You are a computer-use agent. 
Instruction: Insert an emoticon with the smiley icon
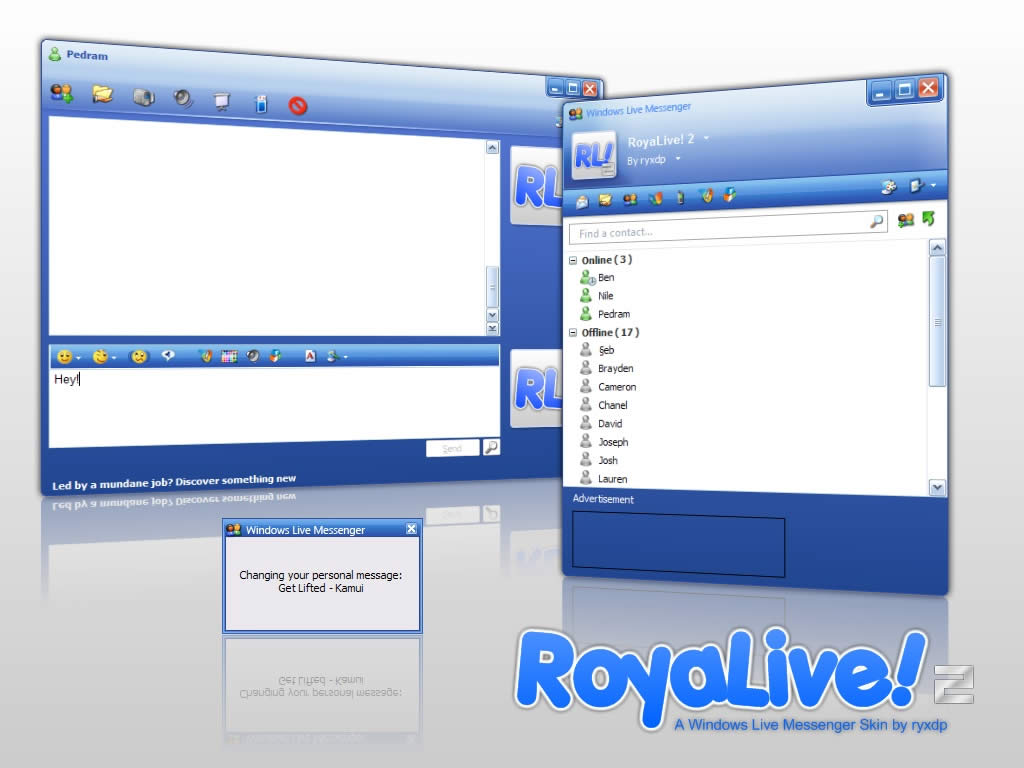64,357
